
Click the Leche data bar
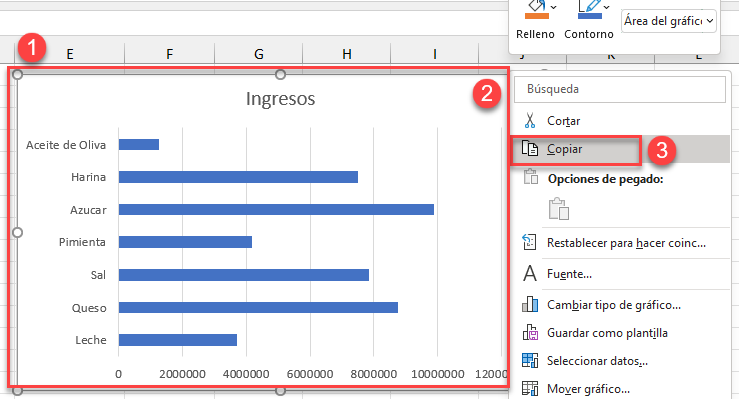click(x=178, y=340)
